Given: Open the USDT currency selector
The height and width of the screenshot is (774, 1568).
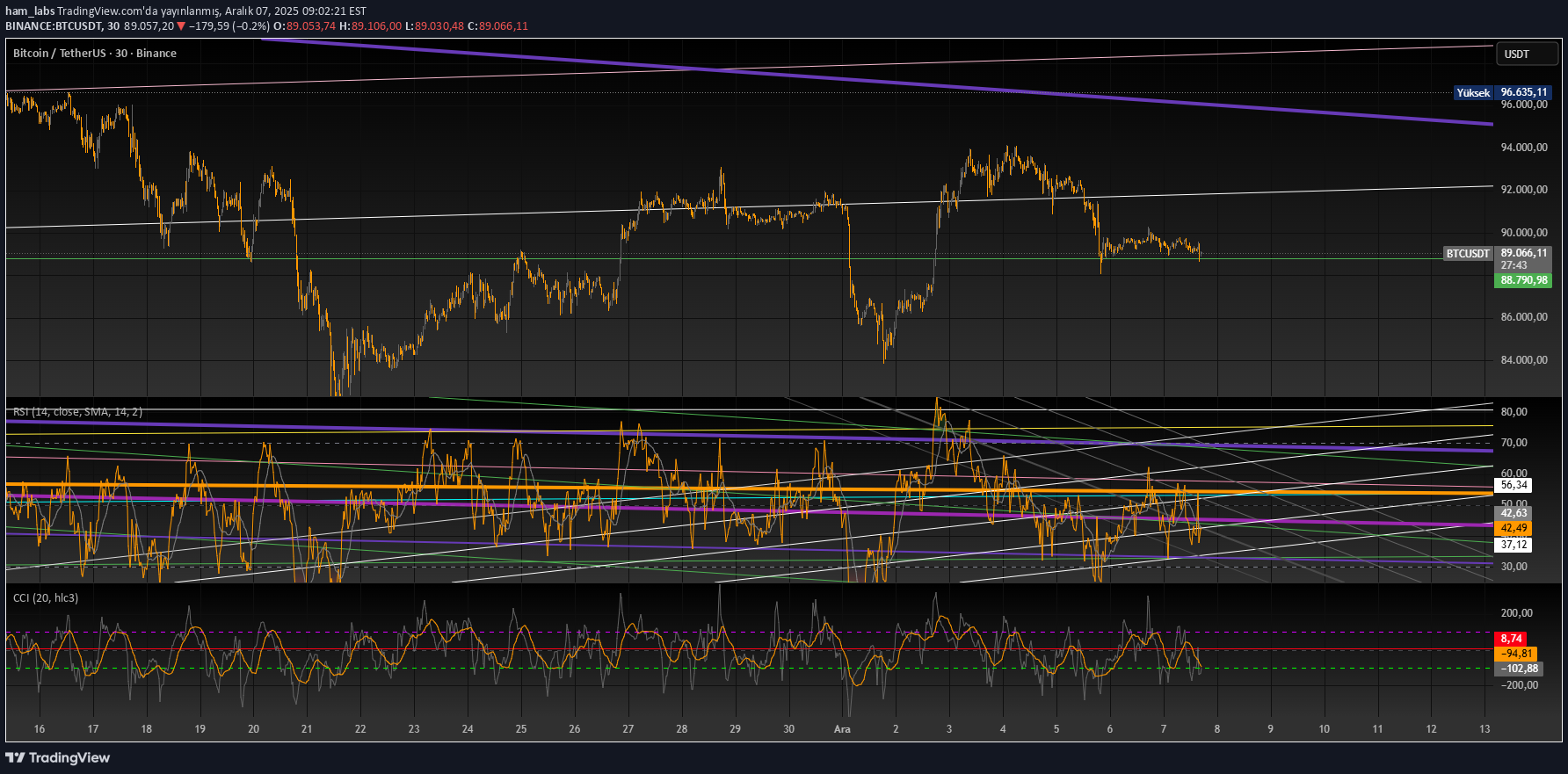Looking at the screenshot, I should [1527, 54].
